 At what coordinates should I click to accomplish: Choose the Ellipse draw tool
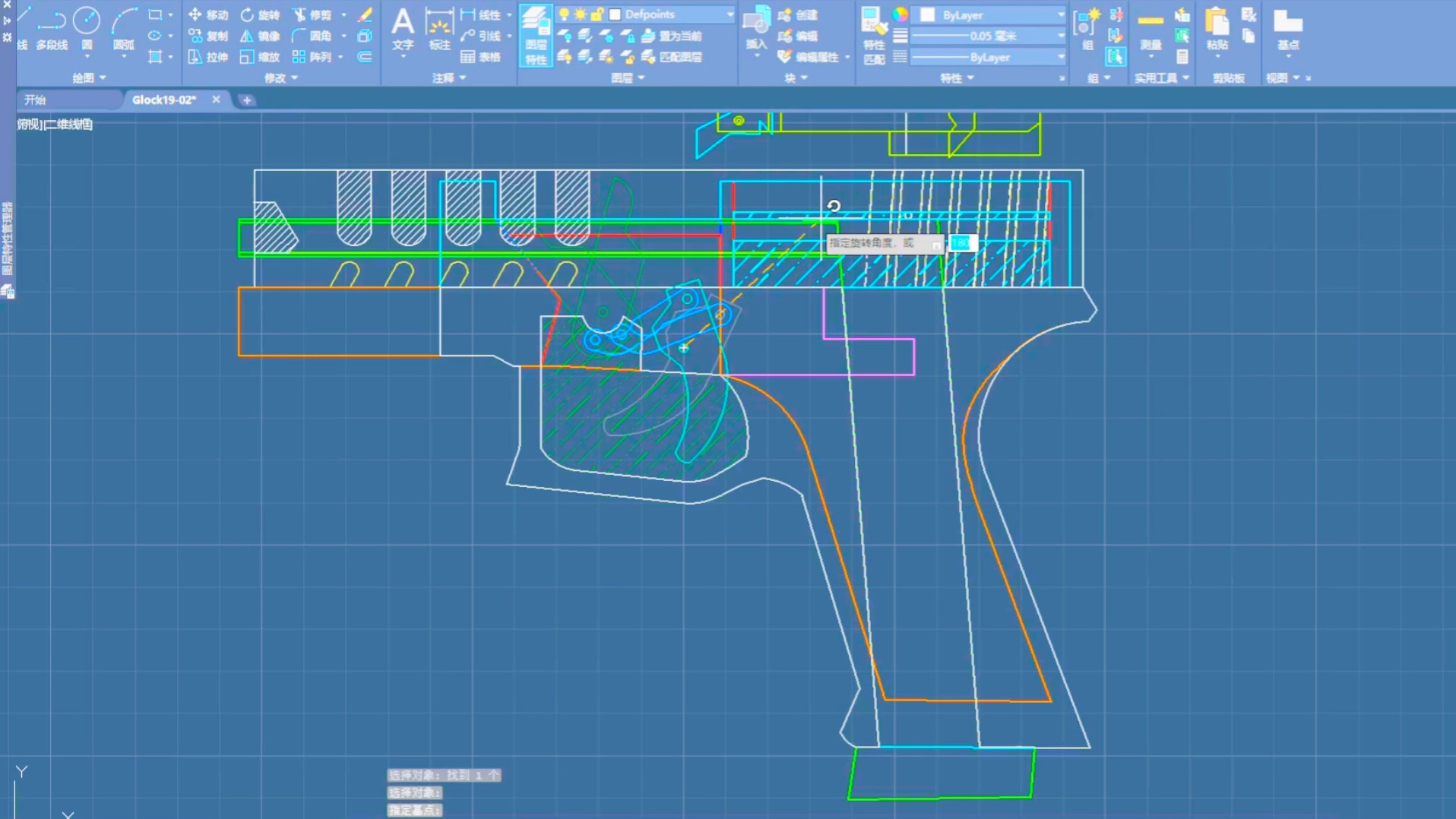point(155,36)
